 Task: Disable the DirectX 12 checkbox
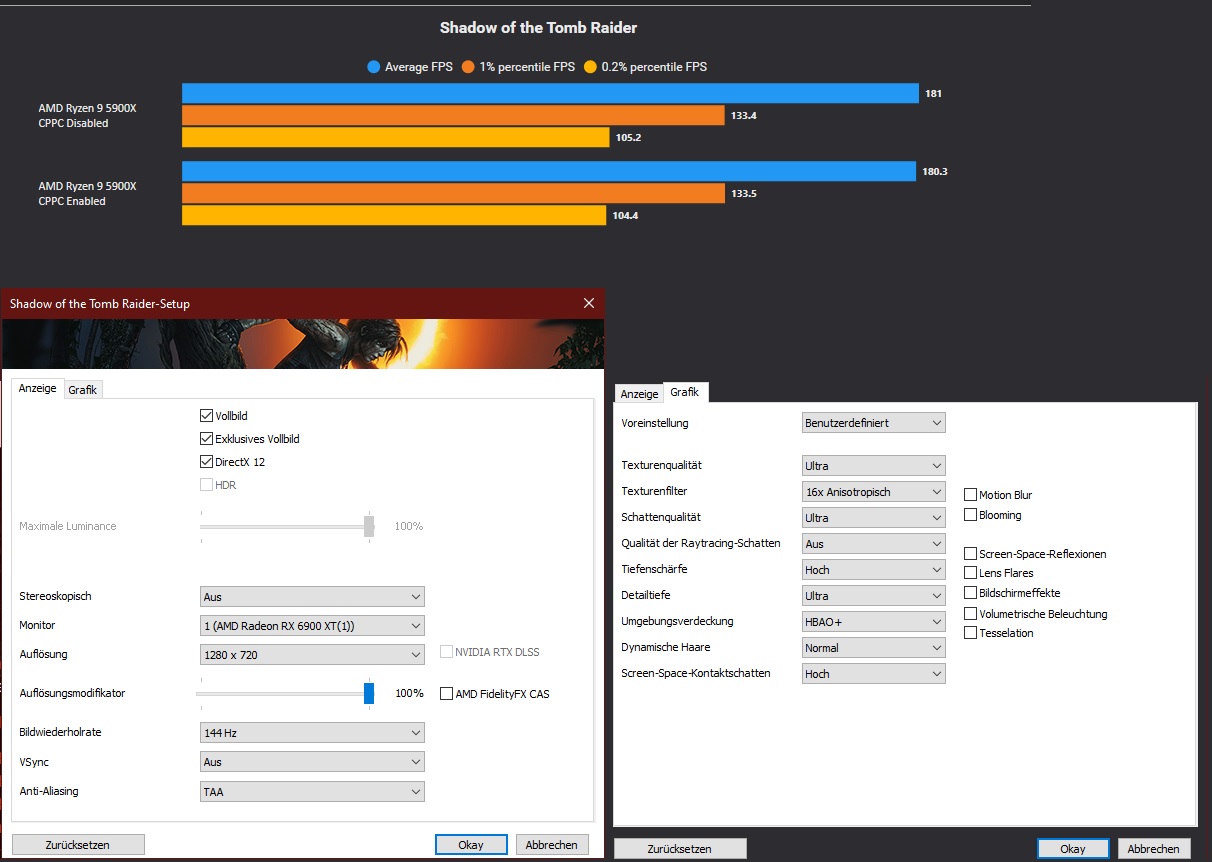click(207, 462)
